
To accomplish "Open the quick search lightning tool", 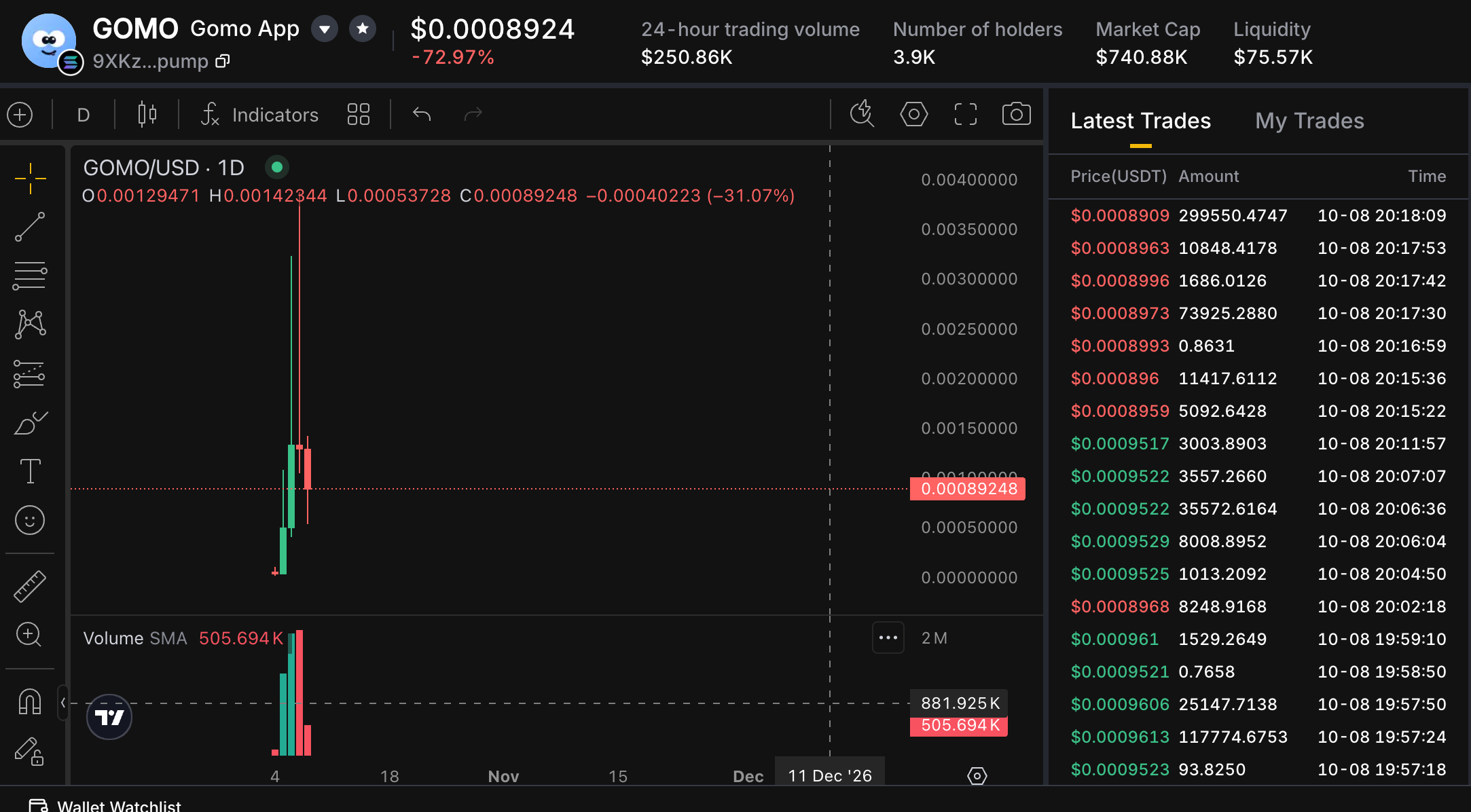I will point(862,113).
